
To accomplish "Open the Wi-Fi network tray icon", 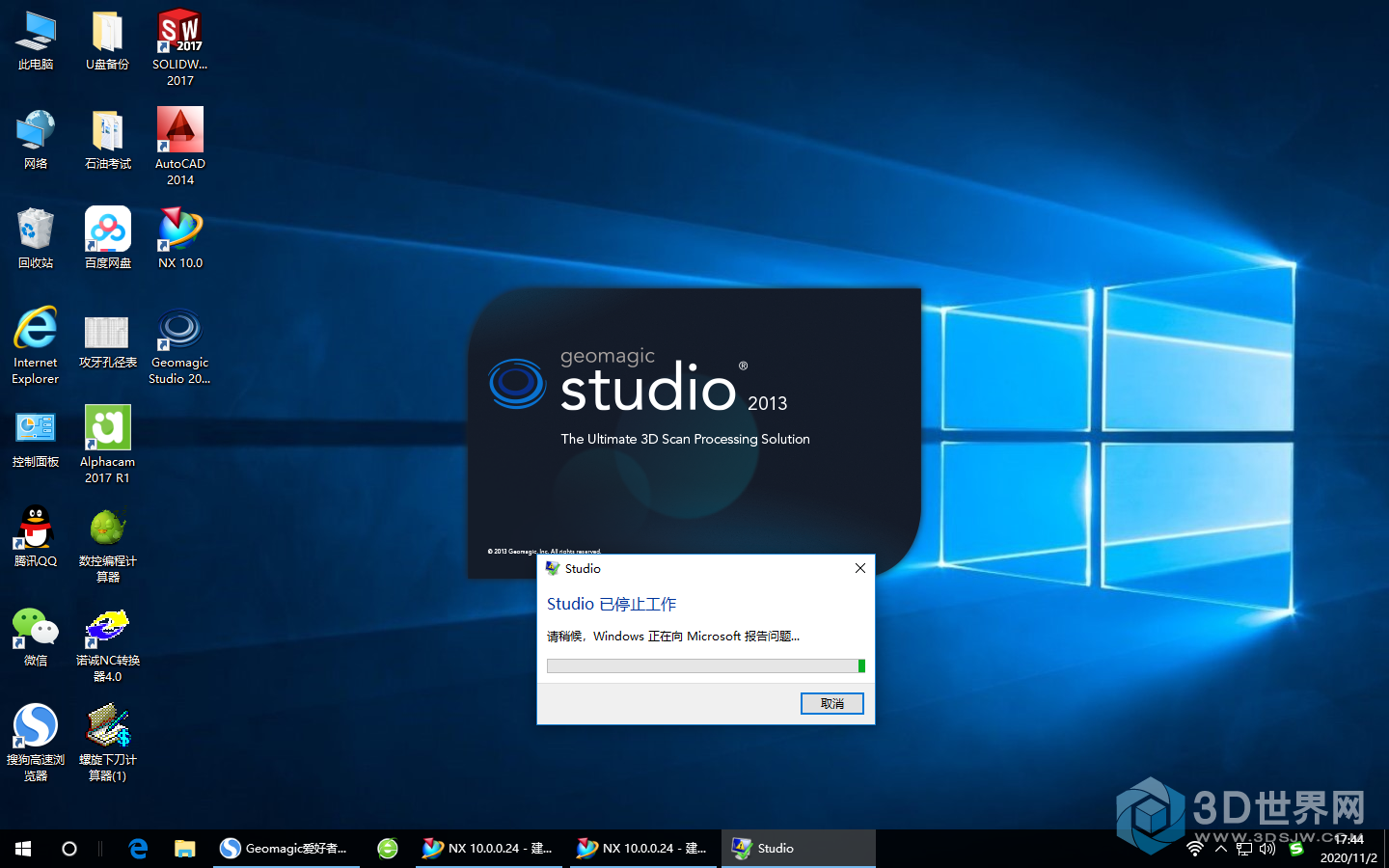I will 1195,849.
